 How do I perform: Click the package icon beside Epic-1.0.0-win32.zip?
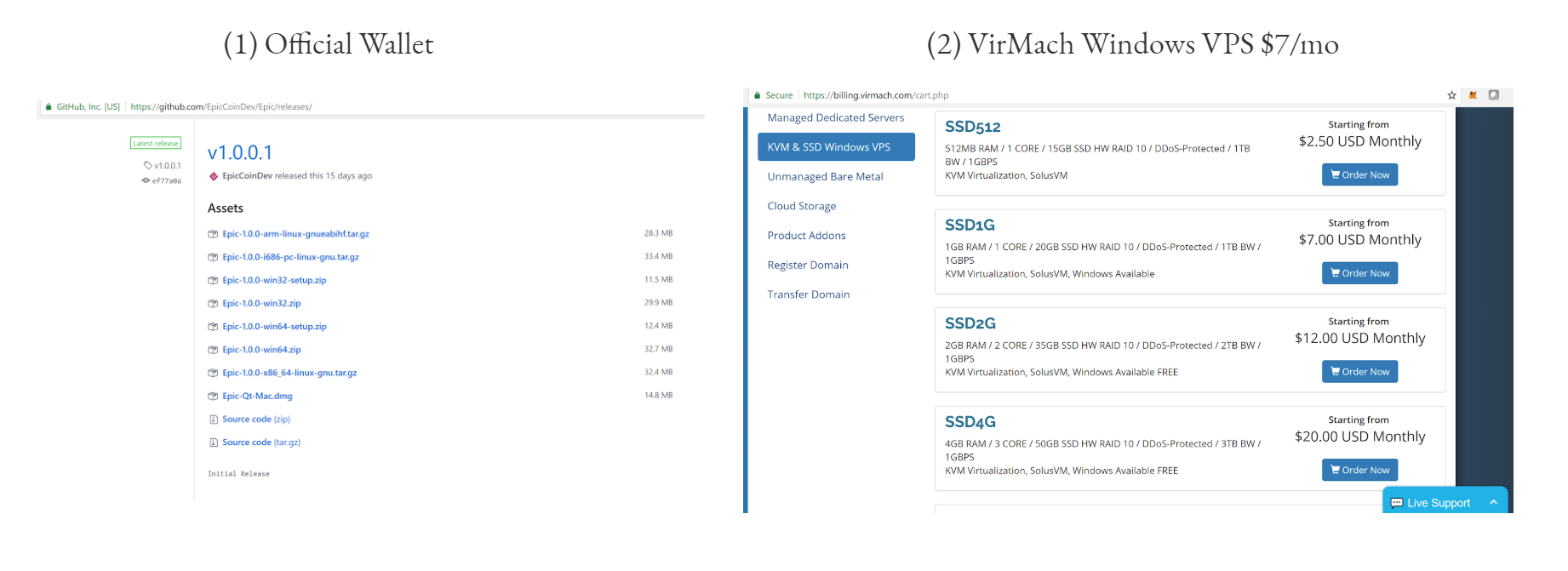click(x=213, y=303)
